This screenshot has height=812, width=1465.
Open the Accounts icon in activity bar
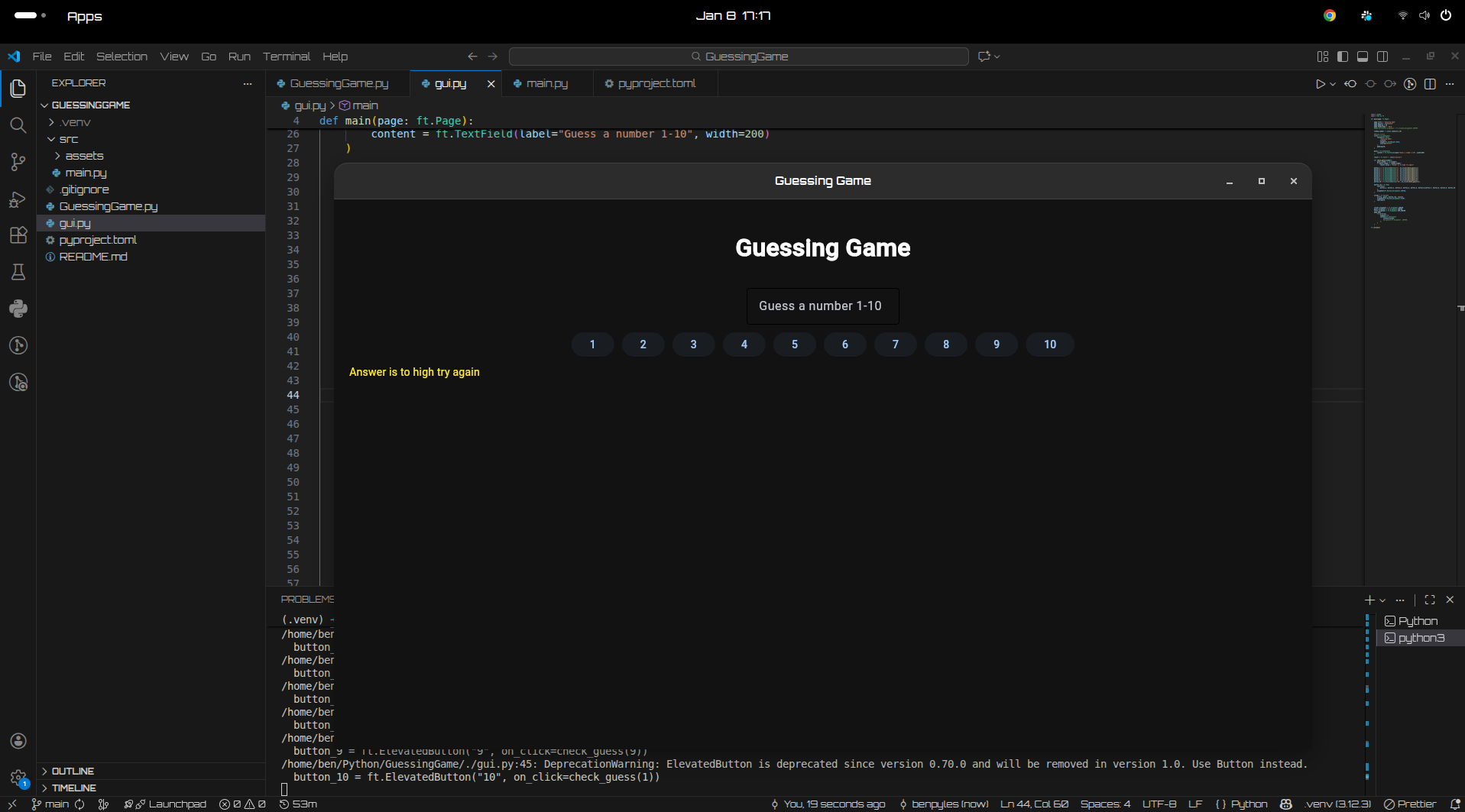pos(18,741)
